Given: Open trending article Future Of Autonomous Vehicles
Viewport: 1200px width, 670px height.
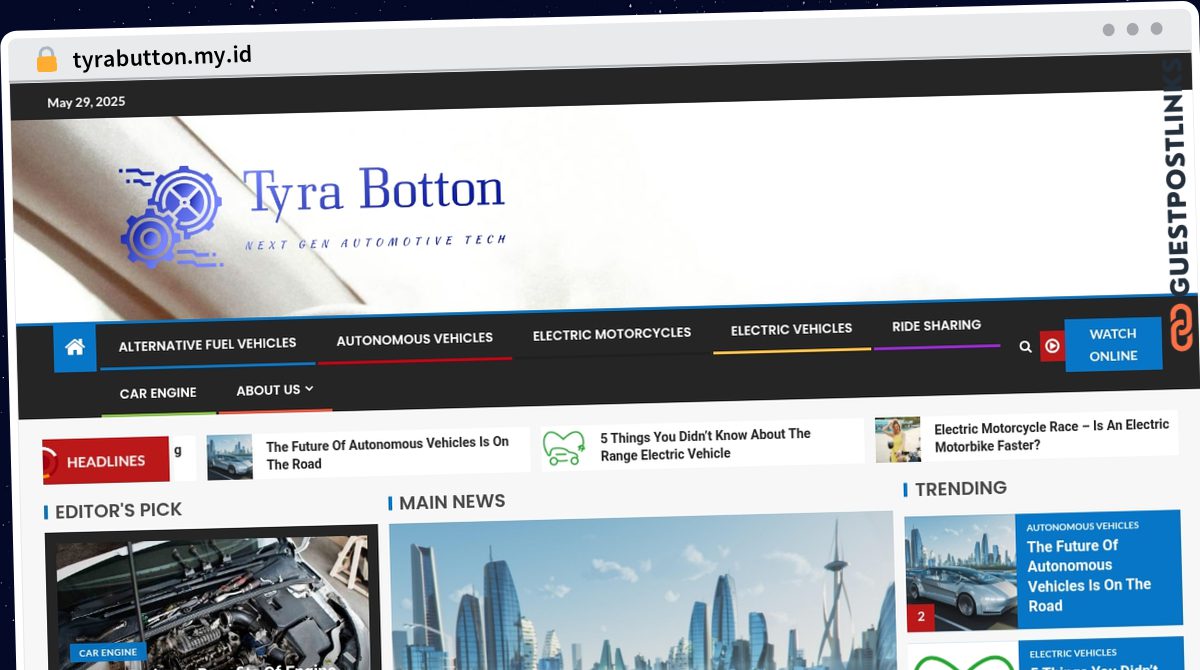Looking at the screenshot, I should pos(1089,575).
